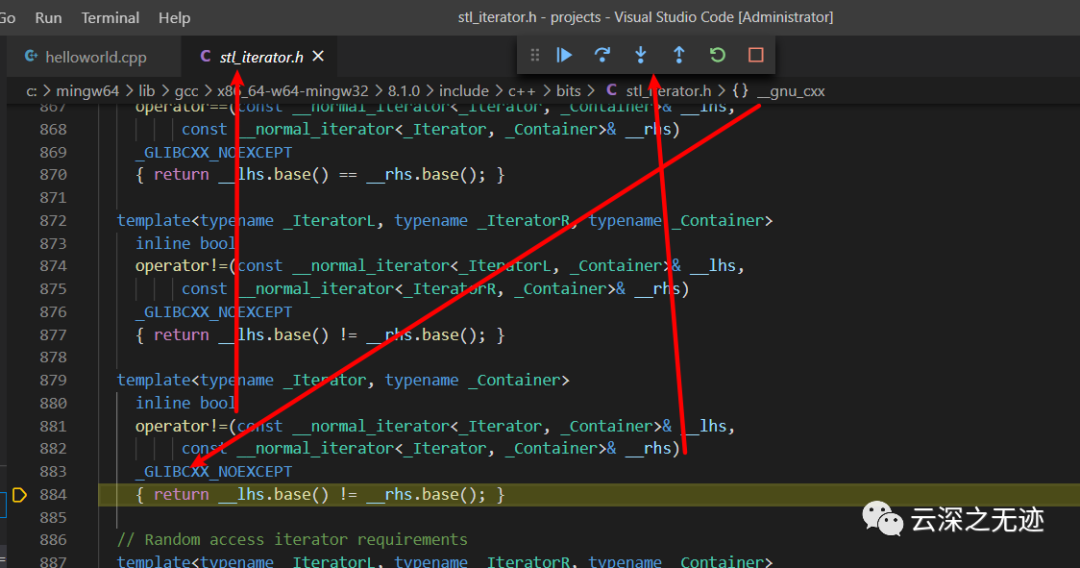Click the current execution arrow at line 884
This screenshot has height=568, width=1080.
[19, 494]
